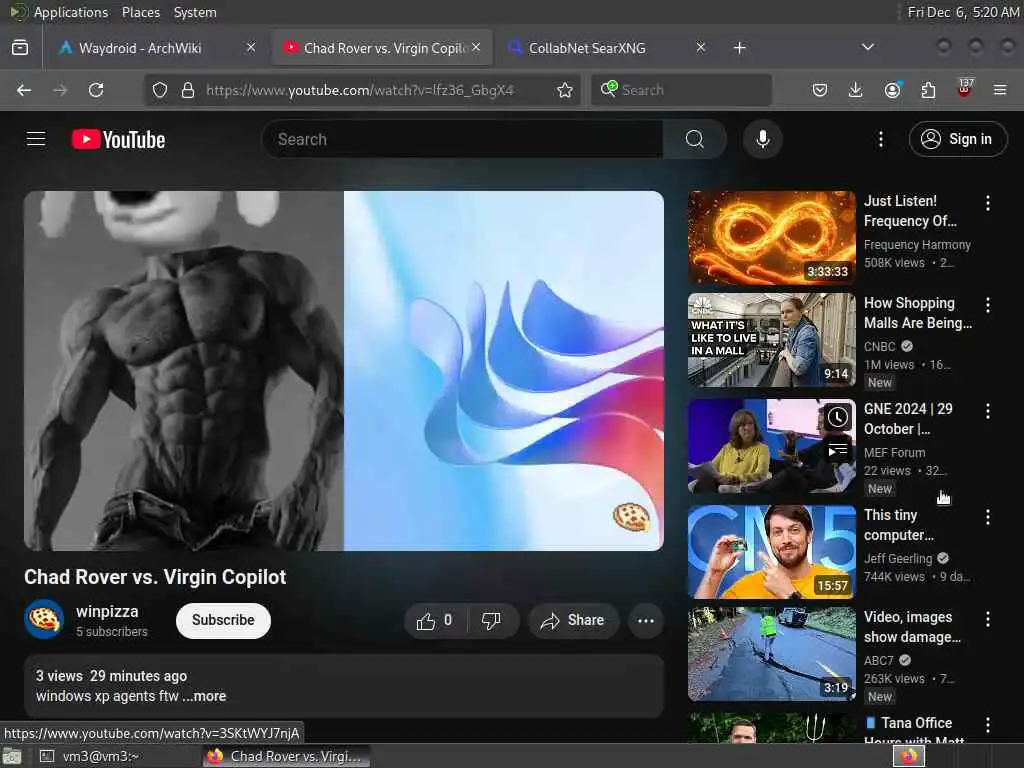Open the Firefox application hamburger menu

click(1000, 90)
